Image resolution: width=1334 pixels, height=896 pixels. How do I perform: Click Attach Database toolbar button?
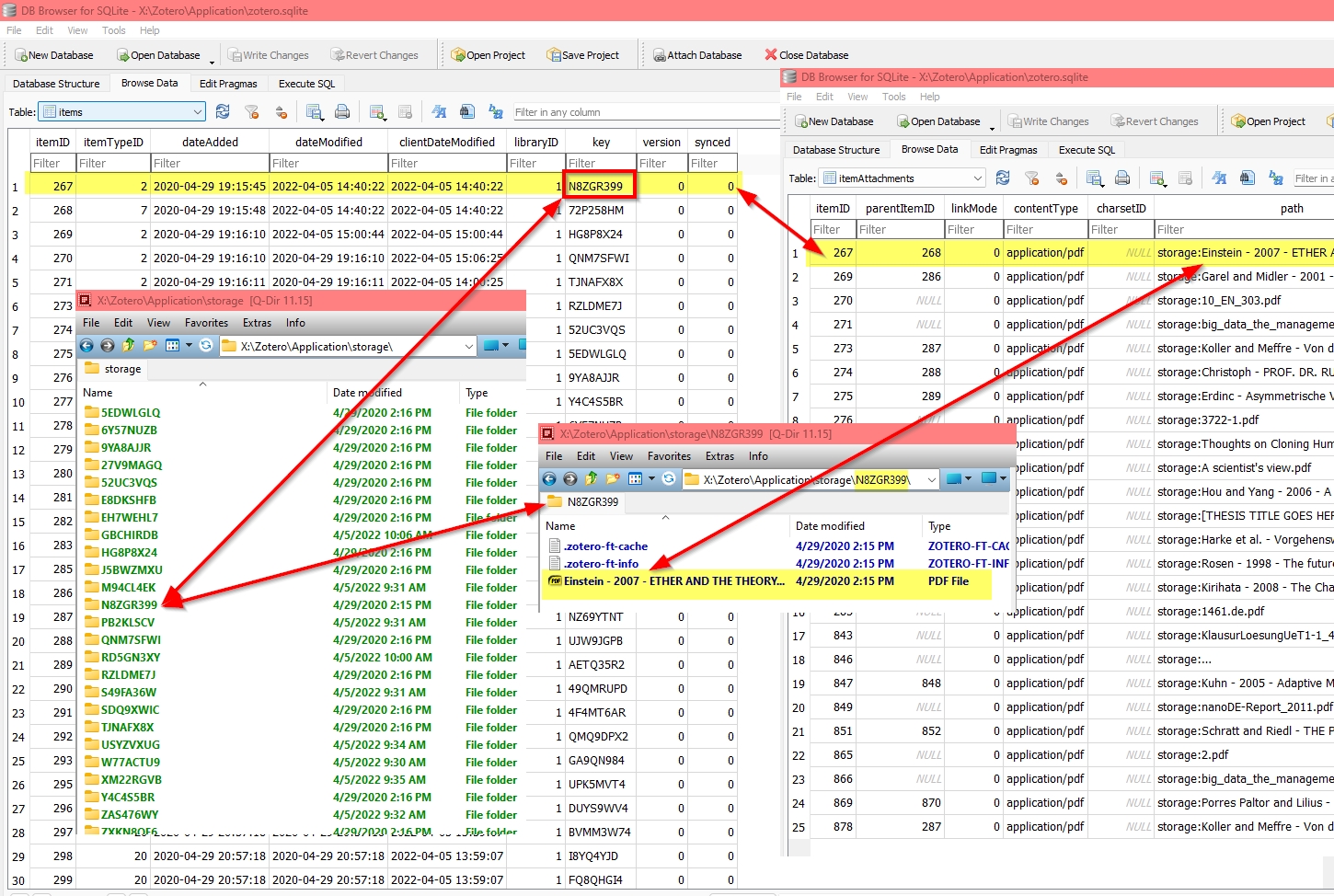point(696,55)
